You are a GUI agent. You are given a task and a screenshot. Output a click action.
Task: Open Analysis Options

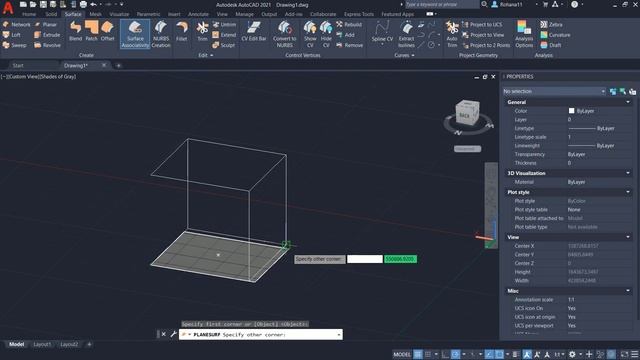[524, 34]
